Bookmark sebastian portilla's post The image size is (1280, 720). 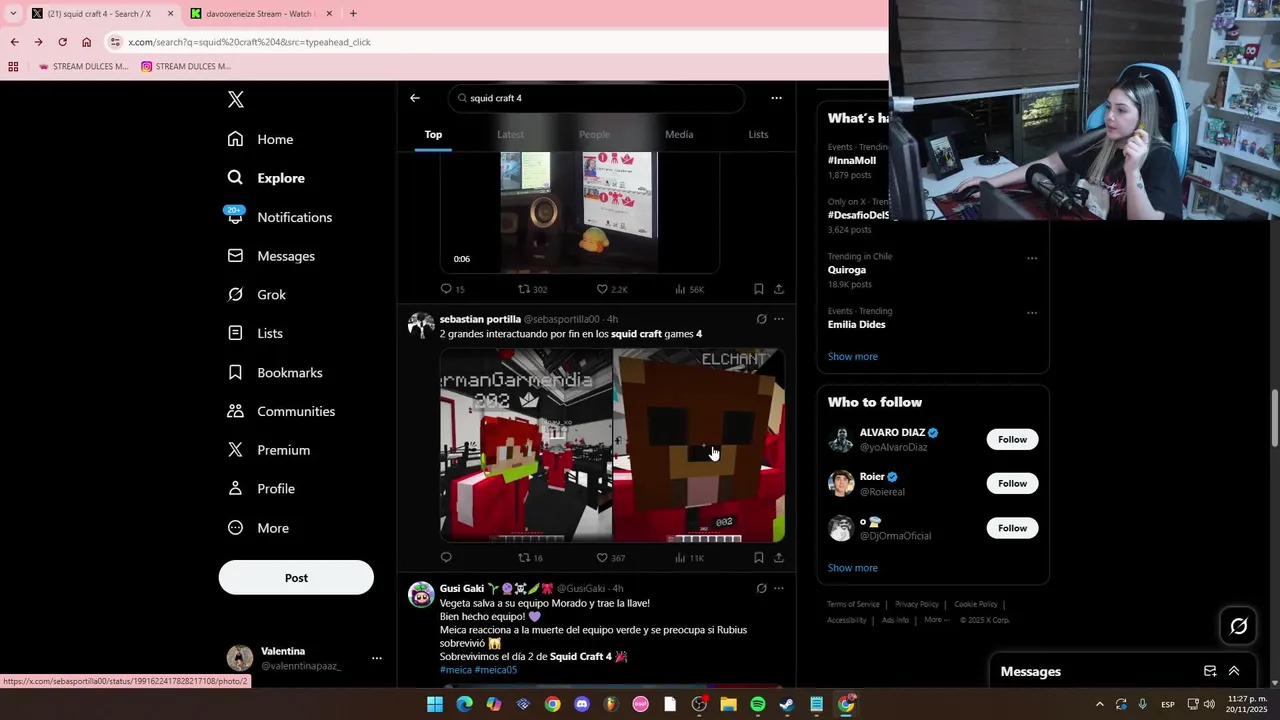(759, 558)
